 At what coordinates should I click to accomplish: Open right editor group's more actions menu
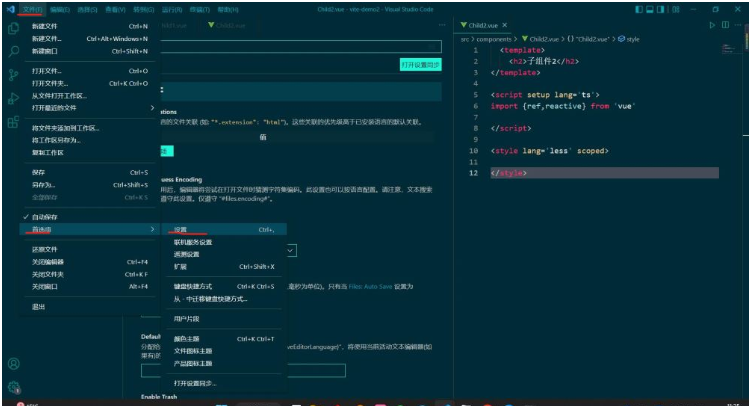click(738, 25)
